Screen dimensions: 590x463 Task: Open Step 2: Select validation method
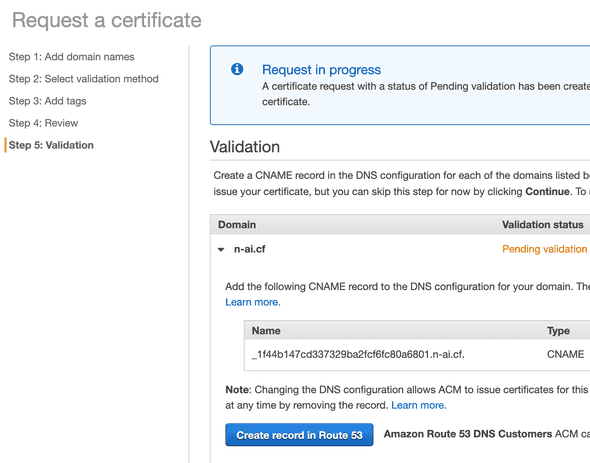click(x=84, y=79)
